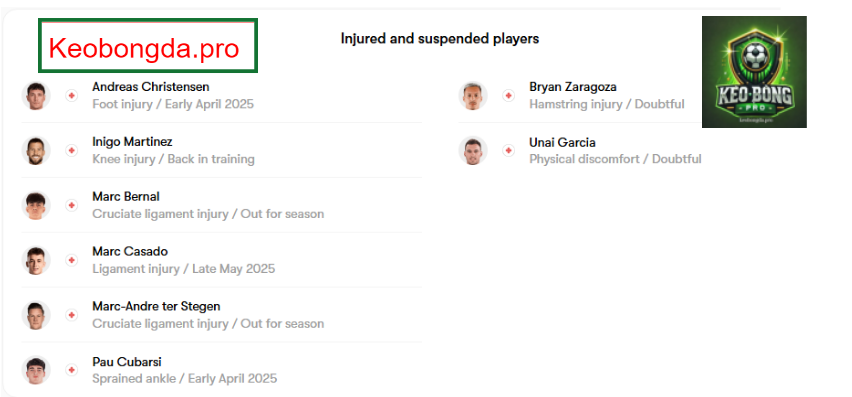Screen dimensions: 852x397
Task: Click Marc Bernal's player photo
Action: tap(36, 205)
